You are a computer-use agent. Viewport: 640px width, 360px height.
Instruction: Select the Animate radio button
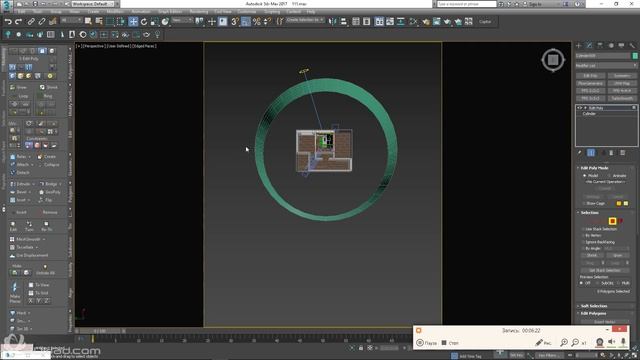tap(609, 176)
